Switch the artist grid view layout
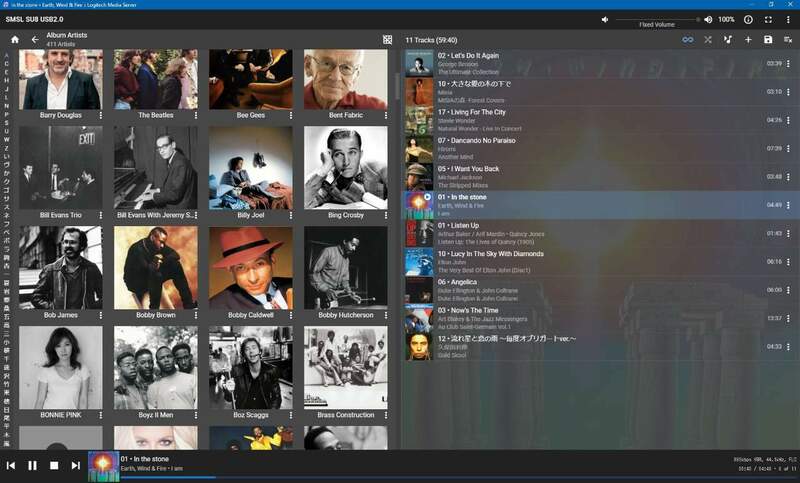The height and width of the screenshot is (483, 800). (x=388, y=40)
